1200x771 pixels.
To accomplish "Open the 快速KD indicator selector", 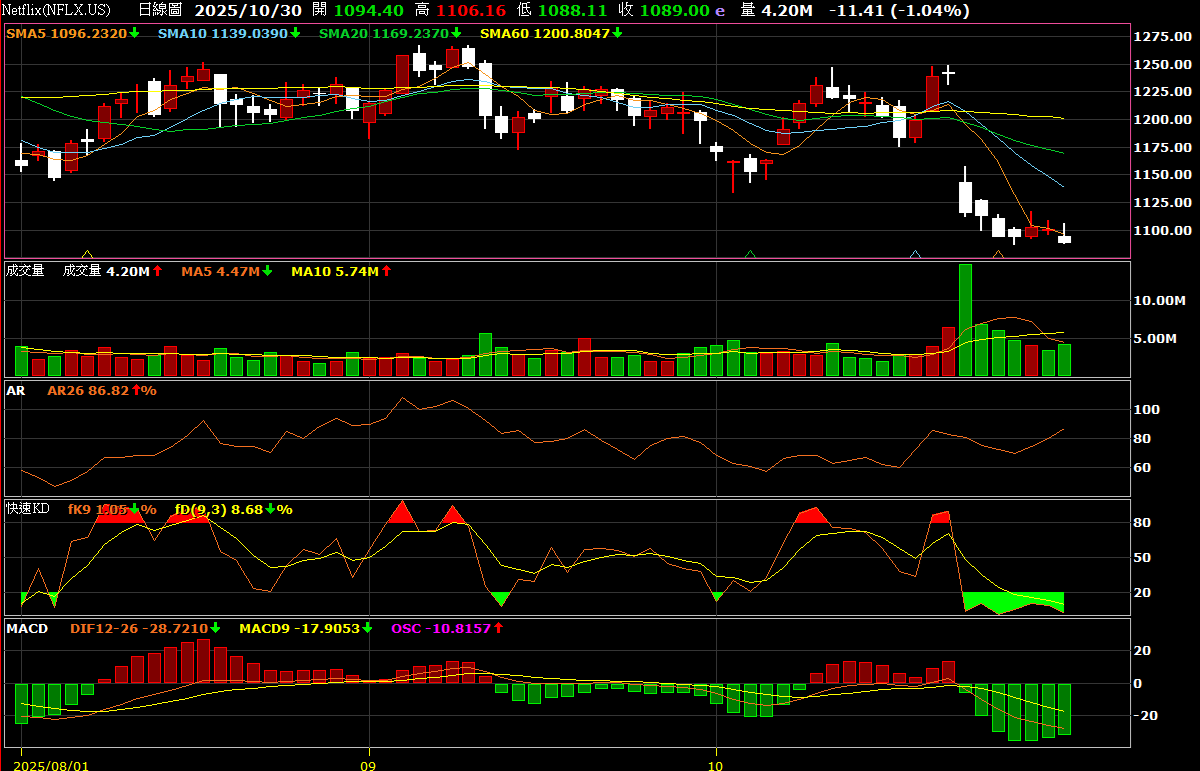I will [28, 509].
